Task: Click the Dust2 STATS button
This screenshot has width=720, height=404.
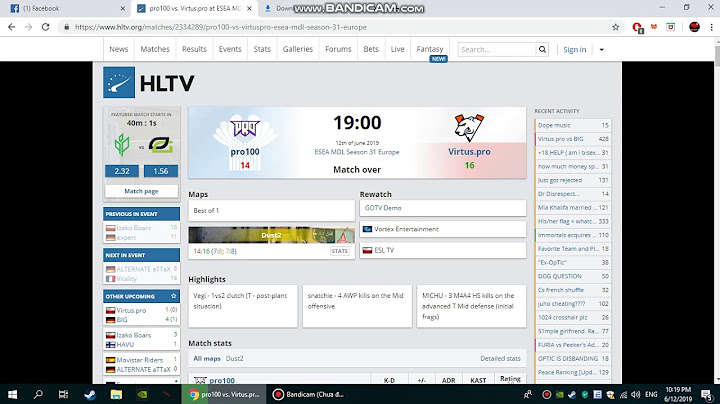Action: click(339, 251)
